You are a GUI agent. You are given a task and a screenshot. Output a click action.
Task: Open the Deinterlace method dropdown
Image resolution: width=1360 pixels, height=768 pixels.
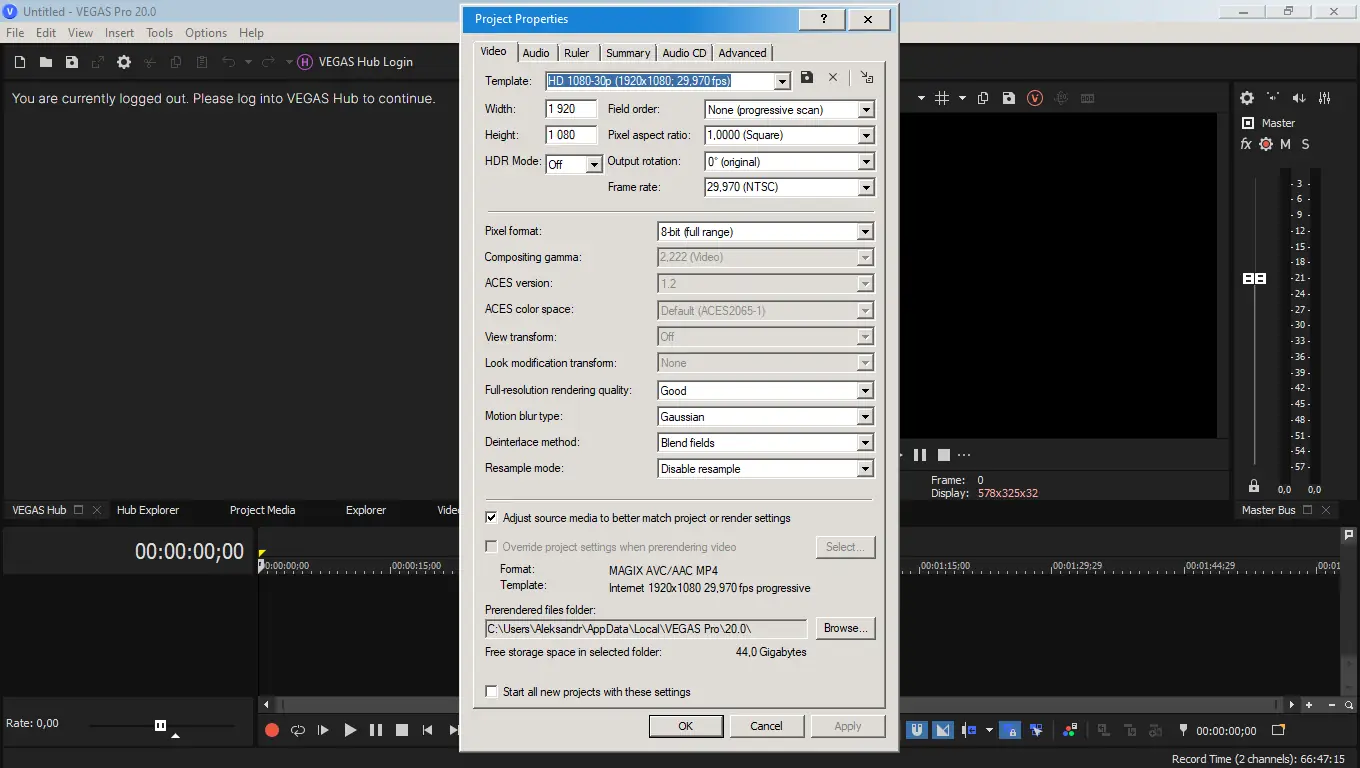pos(866,443)
